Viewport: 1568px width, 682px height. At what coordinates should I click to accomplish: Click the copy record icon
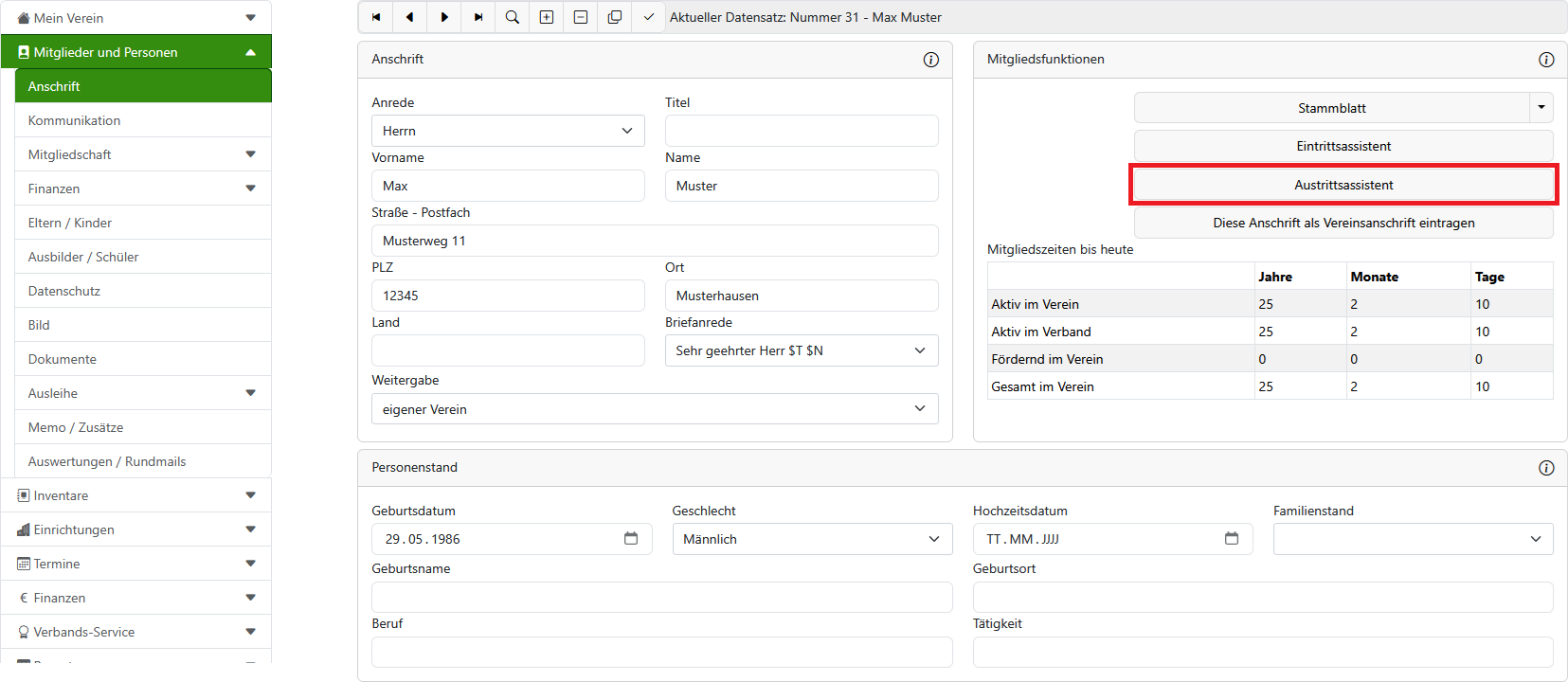[x=615, y=17]
